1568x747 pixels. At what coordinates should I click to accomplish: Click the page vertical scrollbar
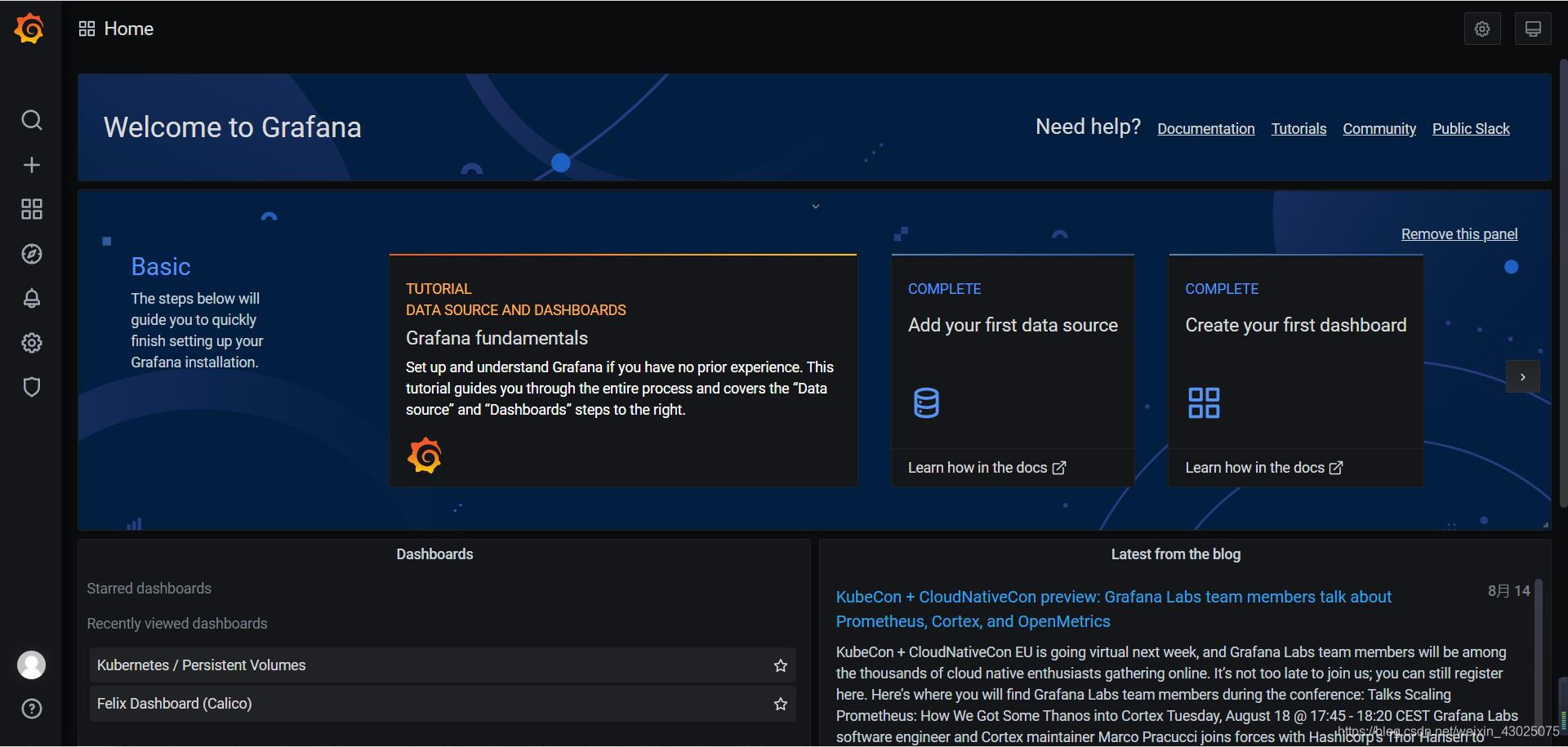coord(1563,283)
